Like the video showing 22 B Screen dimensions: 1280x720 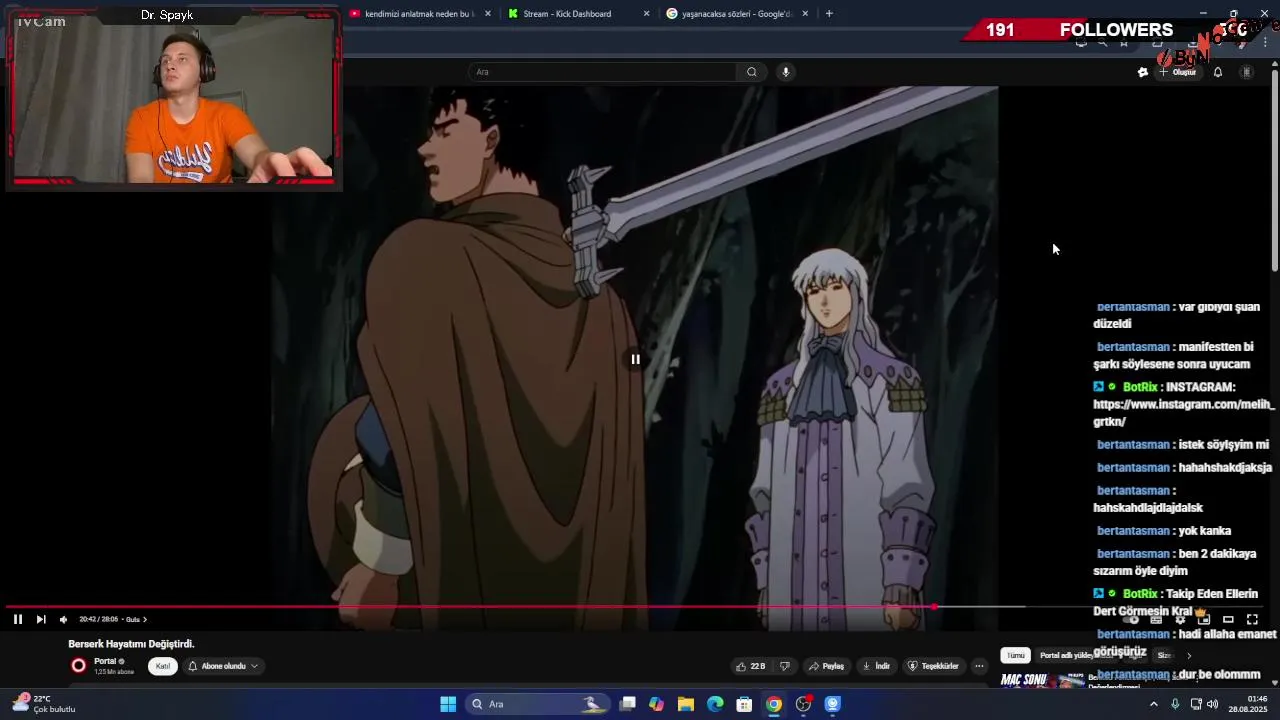[750, 666]
